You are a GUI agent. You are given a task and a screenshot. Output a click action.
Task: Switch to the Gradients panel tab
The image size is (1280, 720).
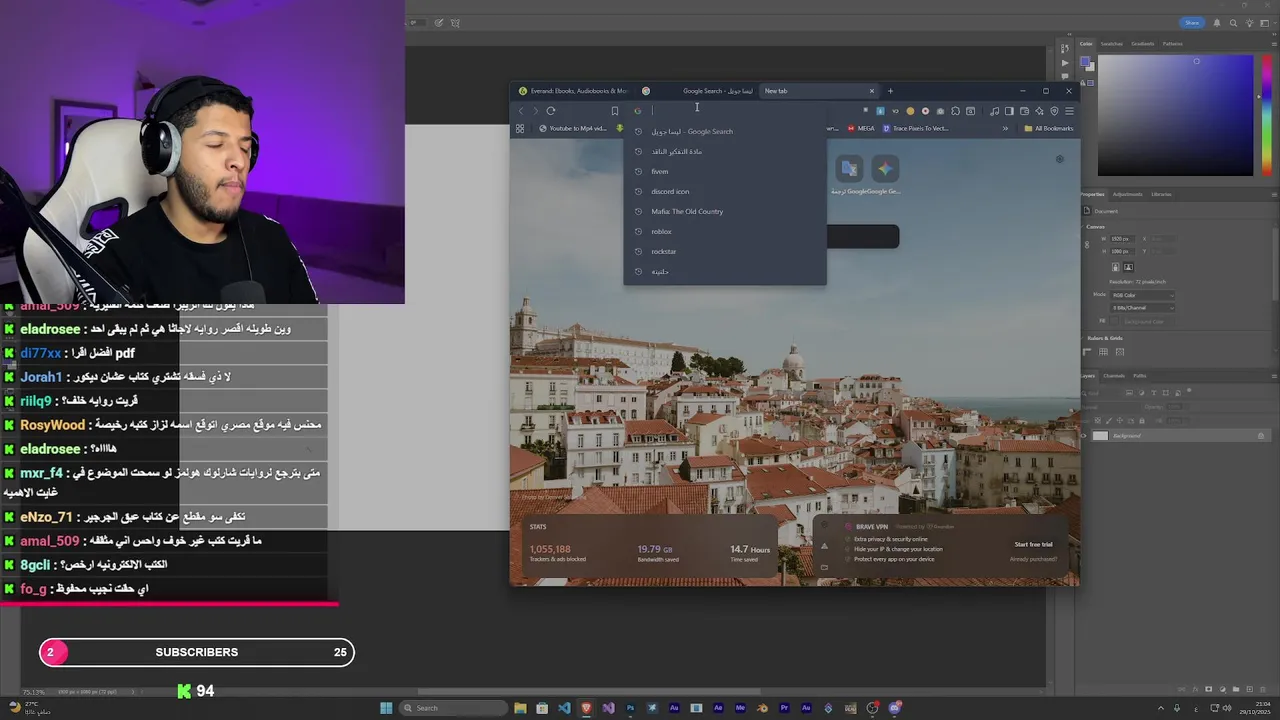1142,44
